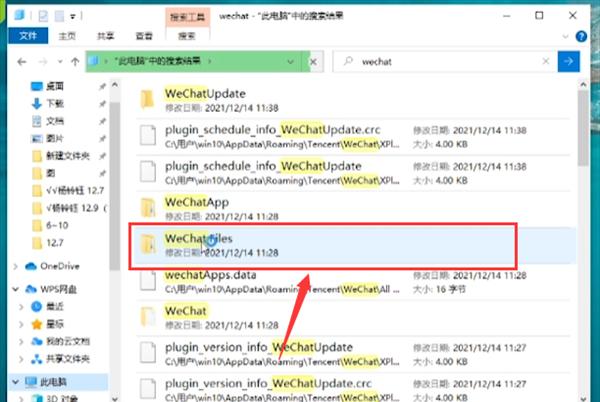Expand the 共享文件夹 tree node
600x402 pixels.
point(21,359)
